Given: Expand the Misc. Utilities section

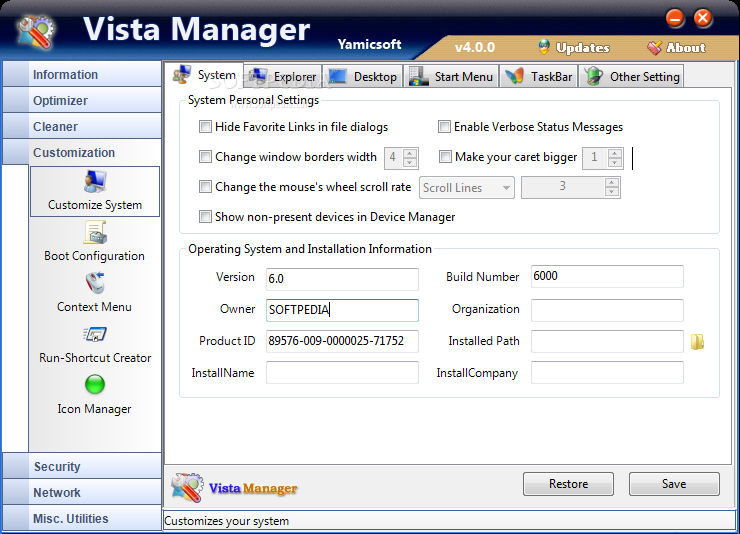Looking at the screenshot, I should click(x=82, y=518).
